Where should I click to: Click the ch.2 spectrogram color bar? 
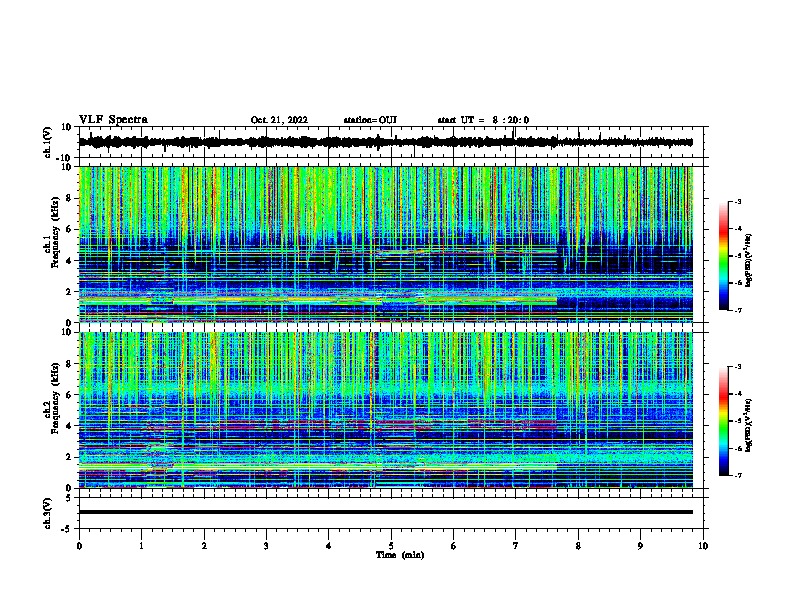724,421
